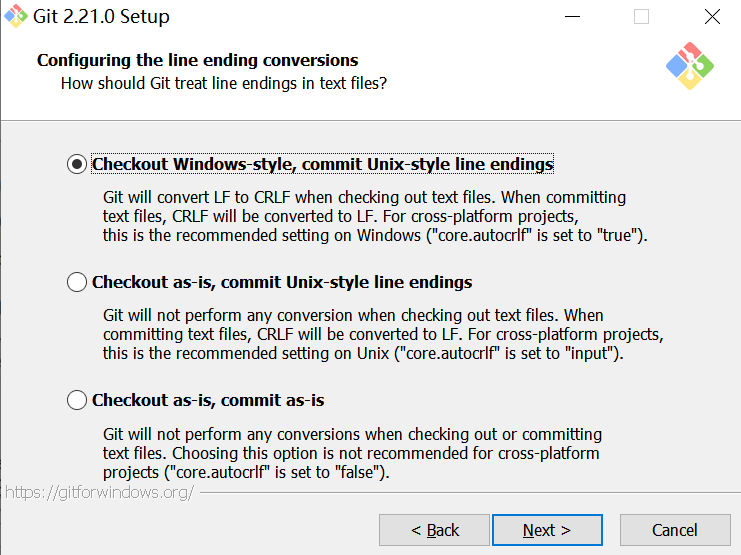Click the bold "Checkout as-is, commit Unix-style" label text

pos(282,282)
